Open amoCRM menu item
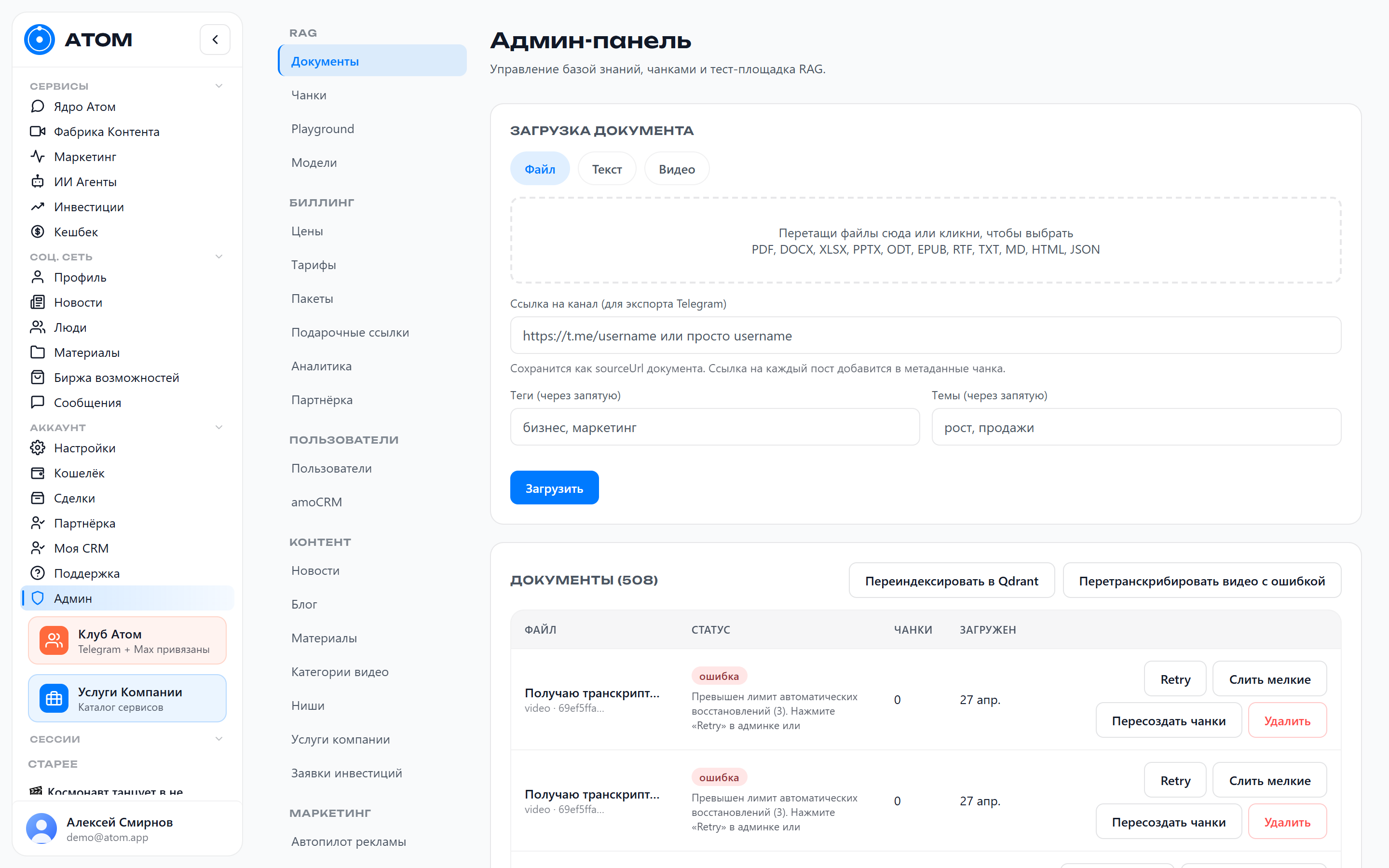 (372, 502)
